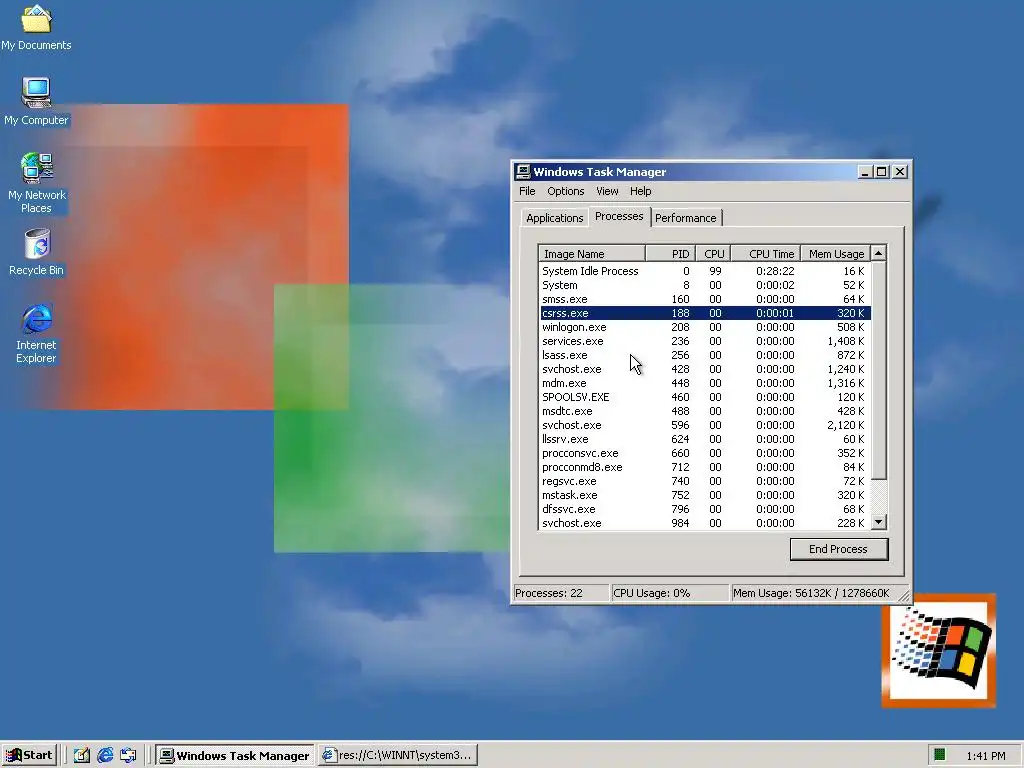
Task: Select mdm.exe process row
Action: coord(705,383)
